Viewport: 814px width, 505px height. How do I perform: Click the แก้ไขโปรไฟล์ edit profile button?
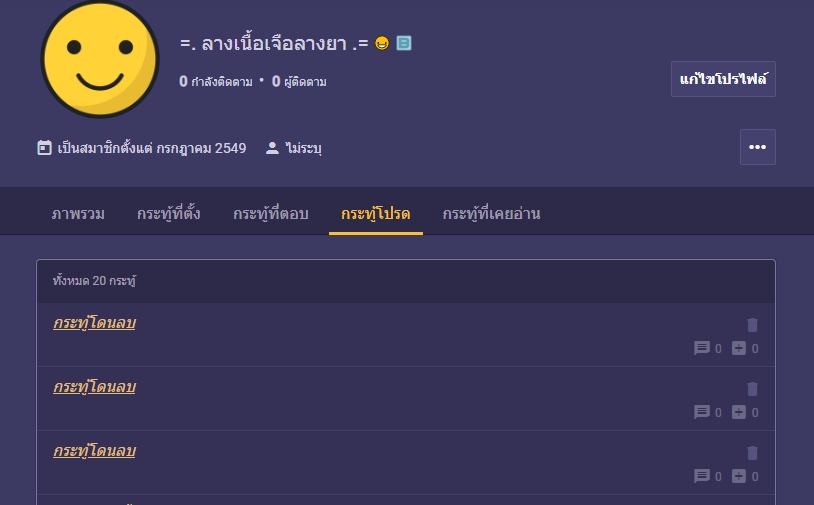[x=723, y=79]
